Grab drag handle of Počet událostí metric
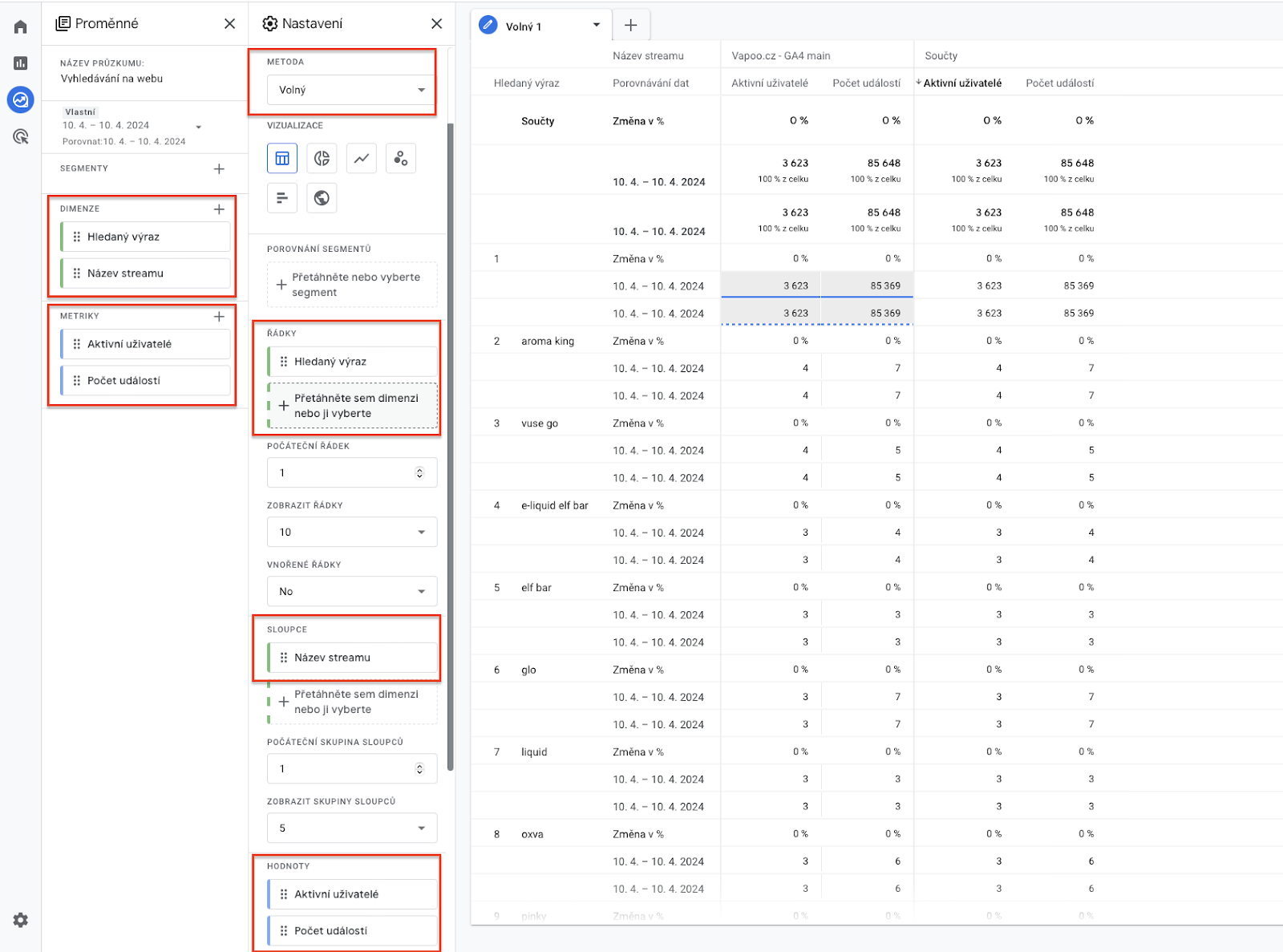The height and width of the screenshot is (952, 1283). [77, 381]
